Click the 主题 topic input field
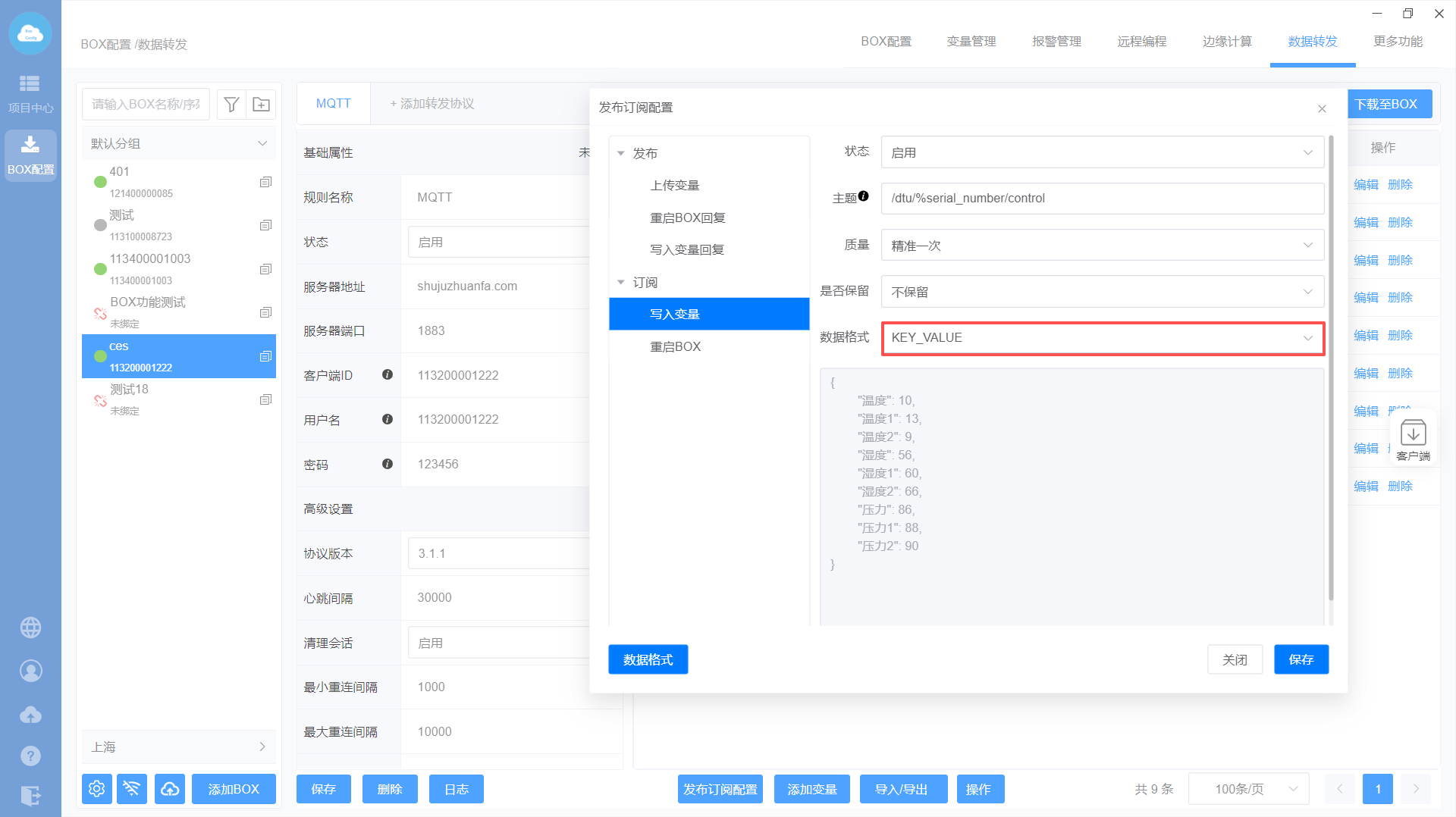Screen dimensions: 1456x817 [1102, 199]
